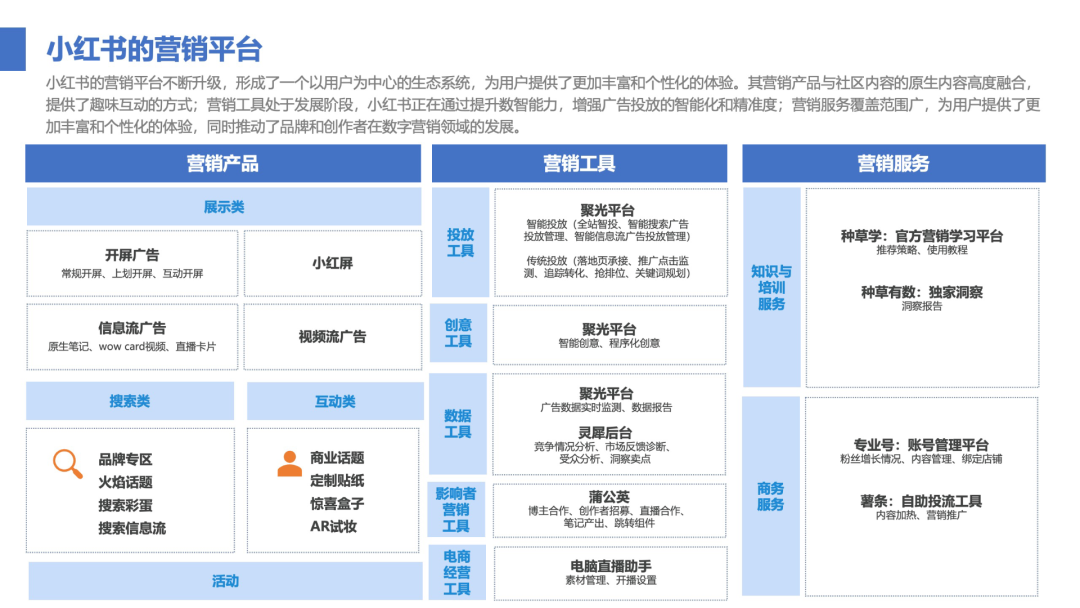1080x608 pixels.
Task: Click the 火焰话题 list entry
Action: pyautogui.click(x=125, y=482)
